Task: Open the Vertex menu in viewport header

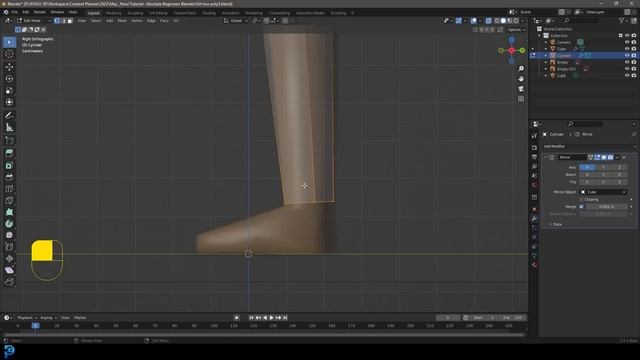Action: coord(136,20)
